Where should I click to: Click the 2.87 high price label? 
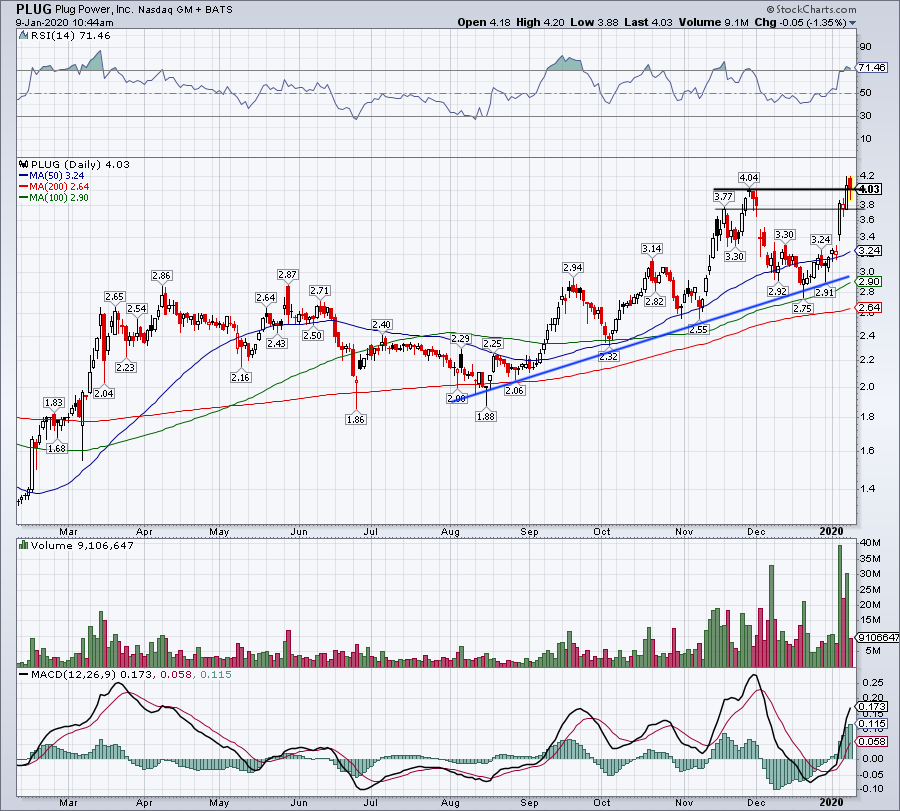click(287, 274)
